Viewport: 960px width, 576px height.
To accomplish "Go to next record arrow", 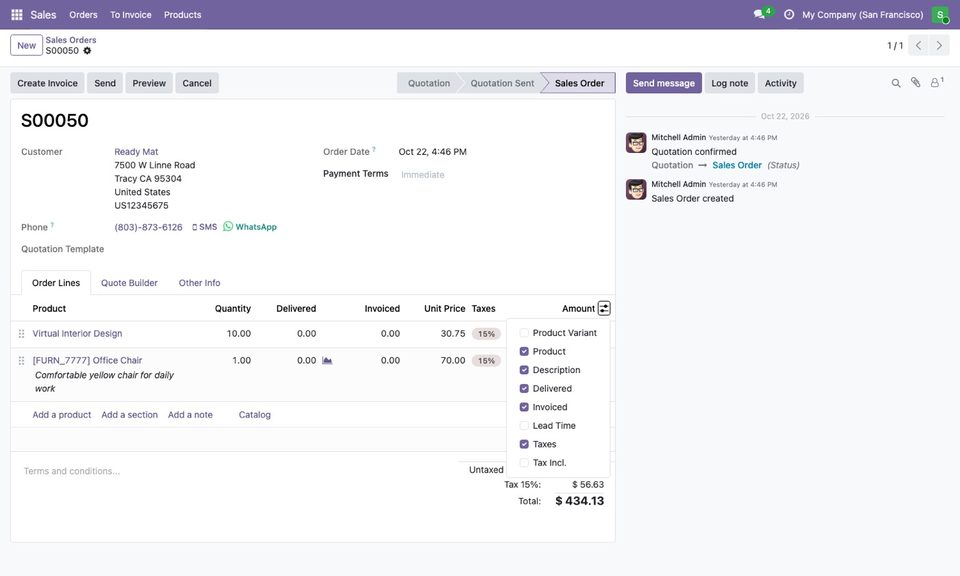I will click(939, 45).
